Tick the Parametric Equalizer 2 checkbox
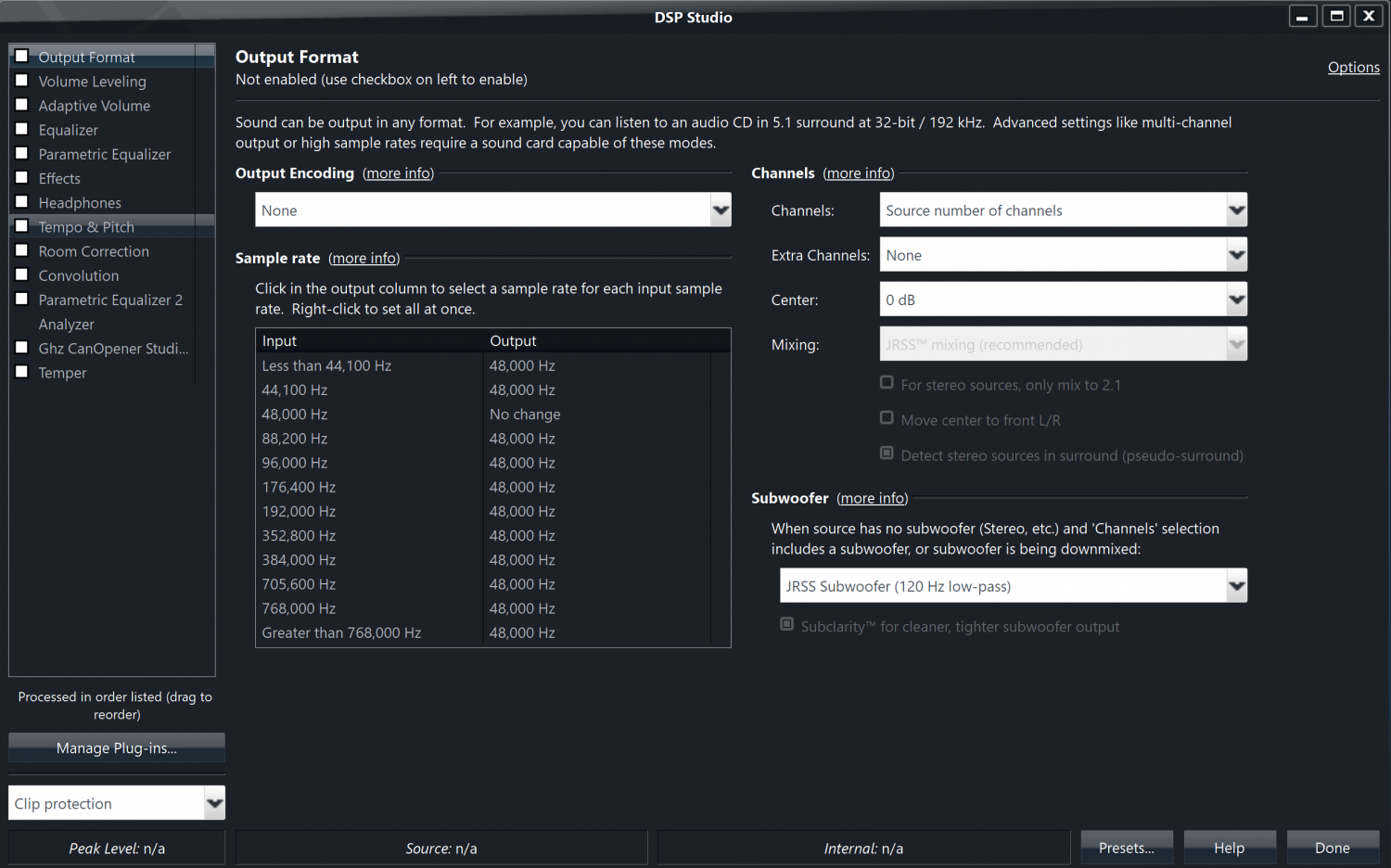This screenshot has width=1391, height=868. pos(22,299)
